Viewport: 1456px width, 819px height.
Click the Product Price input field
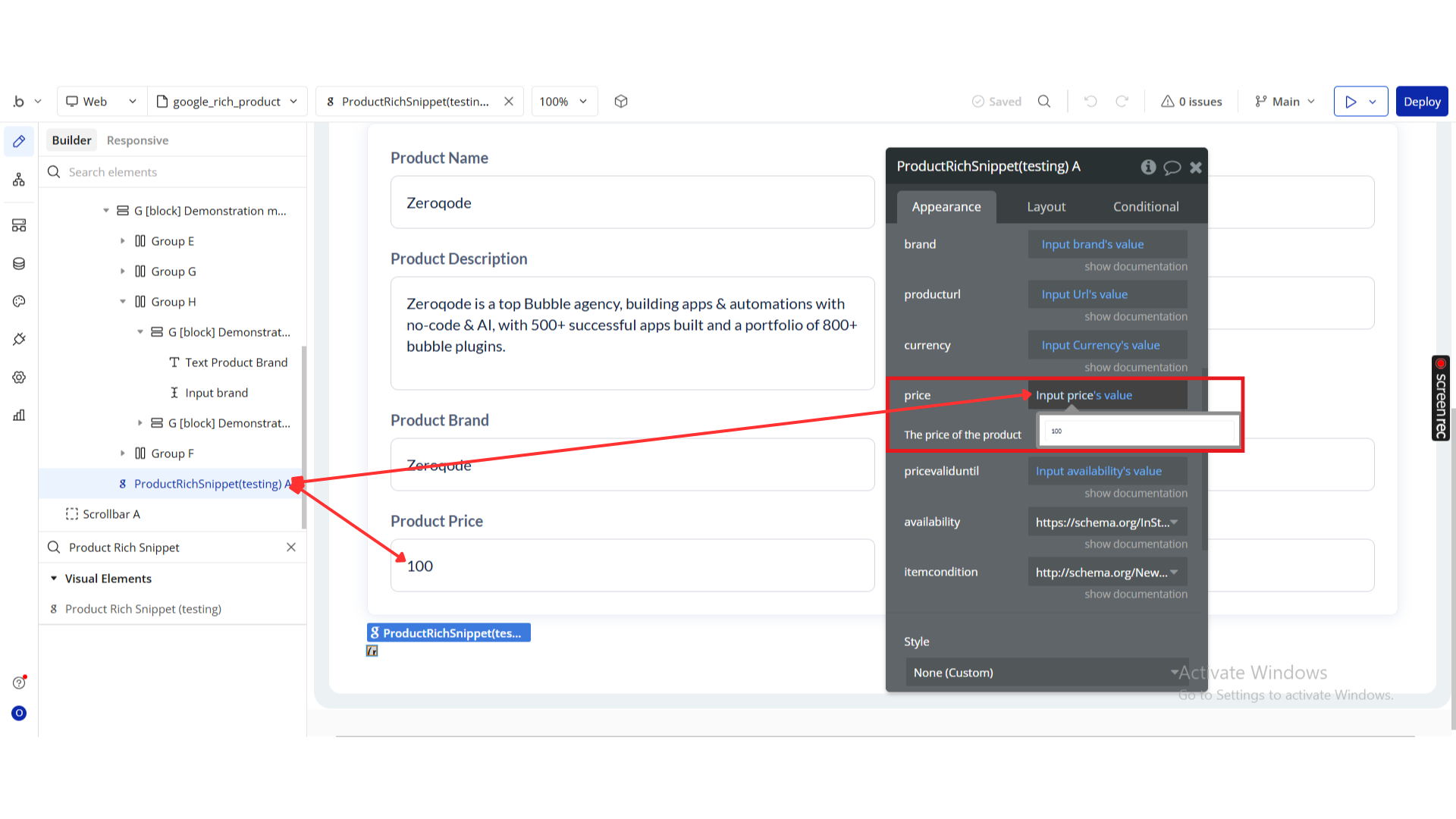tap(632, 566)
